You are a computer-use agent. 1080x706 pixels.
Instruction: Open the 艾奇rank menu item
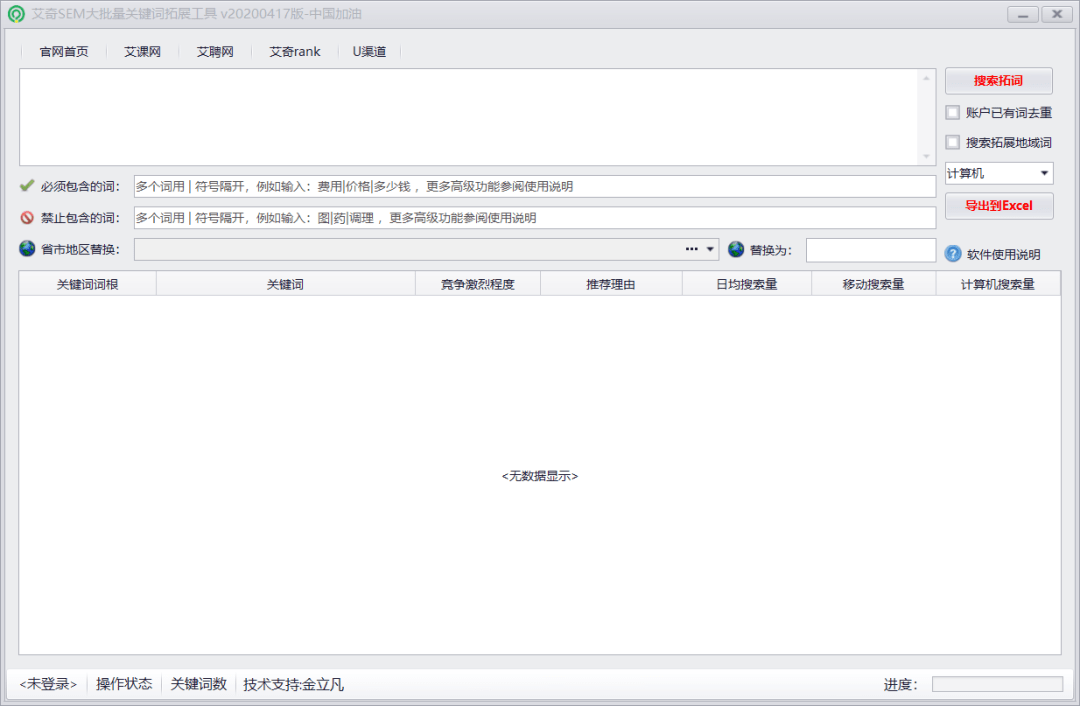click(295, 52)
